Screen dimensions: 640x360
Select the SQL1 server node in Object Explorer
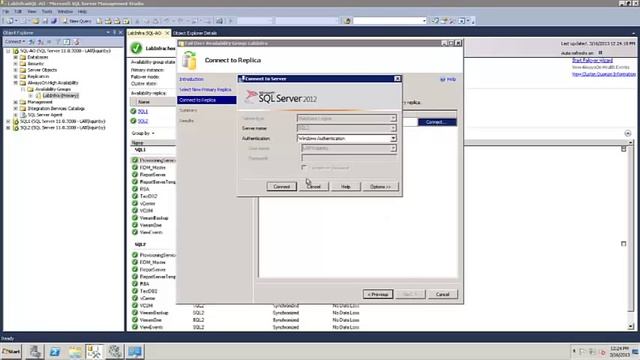click(62, 121)
